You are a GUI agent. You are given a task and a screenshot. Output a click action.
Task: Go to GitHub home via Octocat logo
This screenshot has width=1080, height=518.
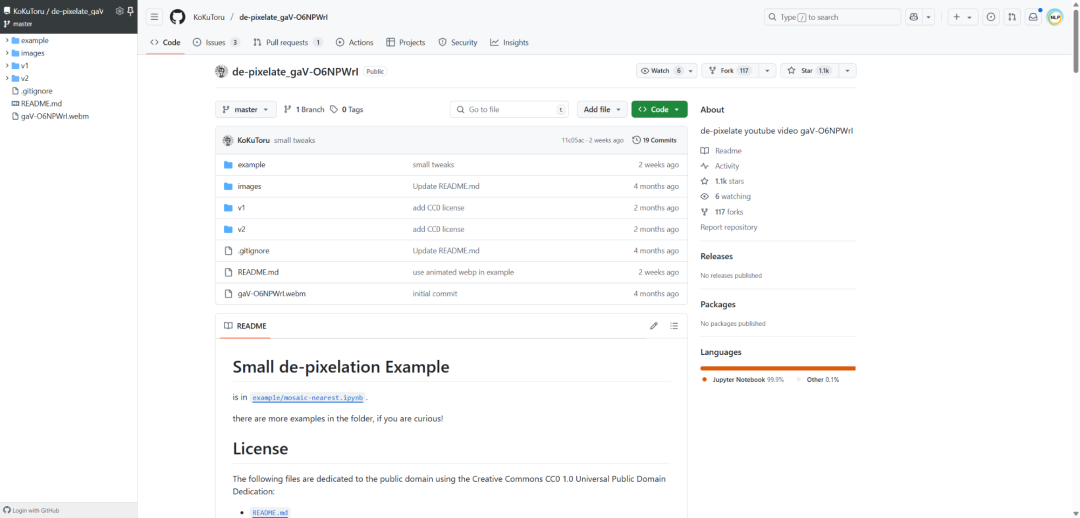click(x=178, y=17)
